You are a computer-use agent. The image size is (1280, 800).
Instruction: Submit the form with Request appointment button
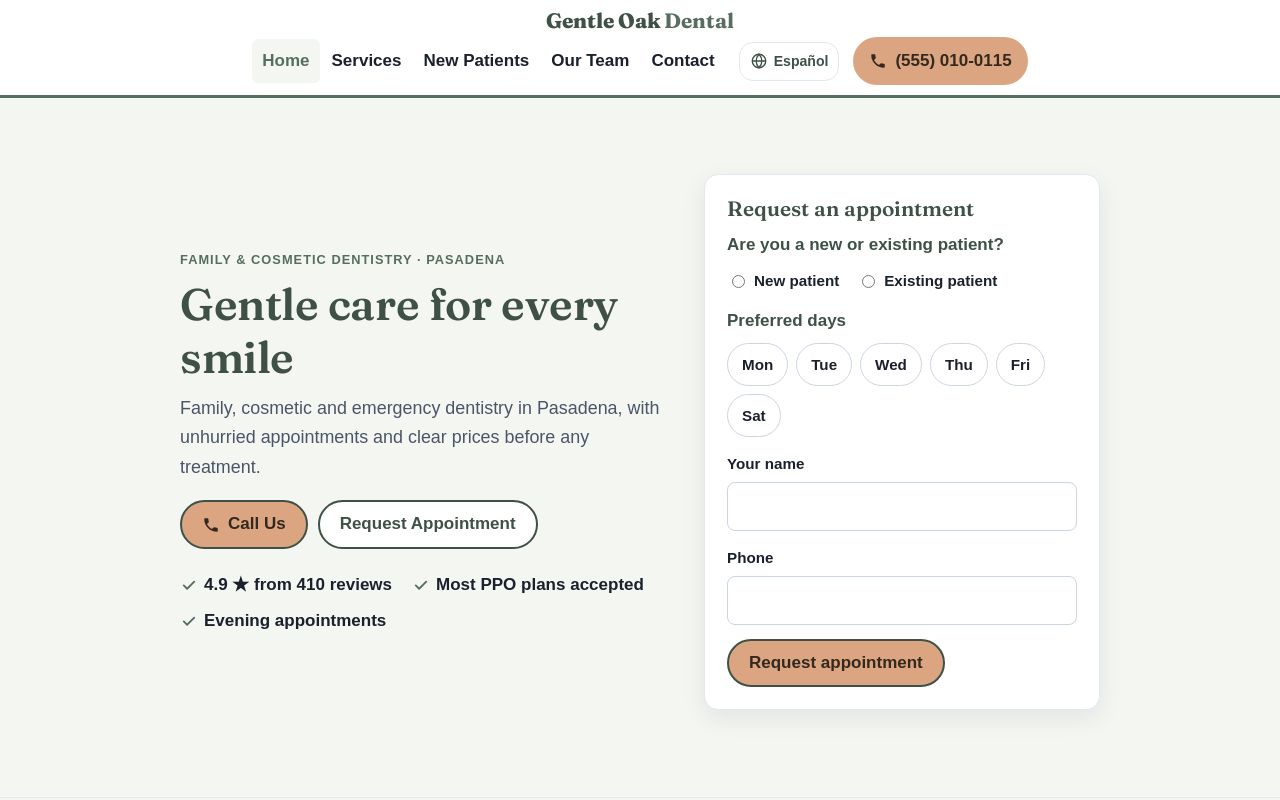(836, 663)
